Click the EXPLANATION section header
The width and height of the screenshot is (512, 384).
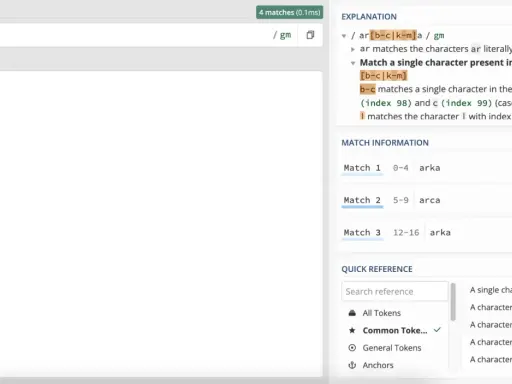point(369,17)
